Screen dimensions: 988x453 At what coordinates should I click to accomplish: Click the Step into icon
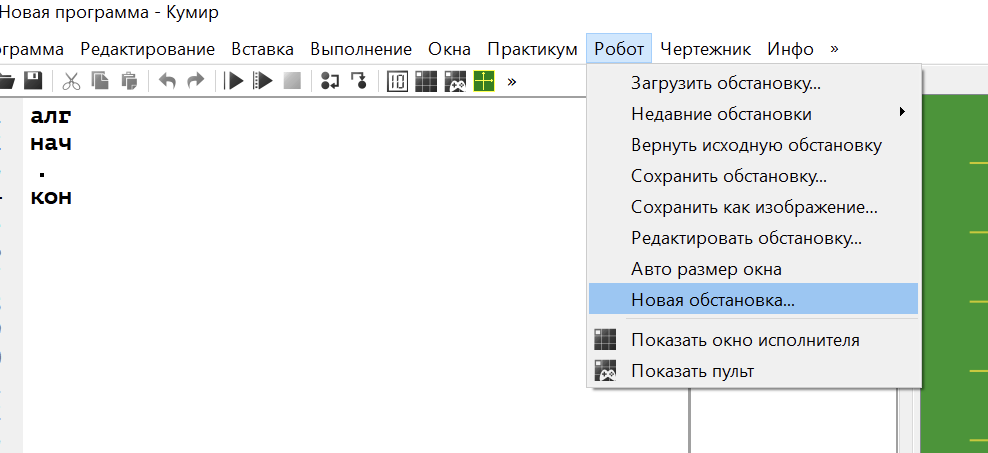[x=359, y=81]
